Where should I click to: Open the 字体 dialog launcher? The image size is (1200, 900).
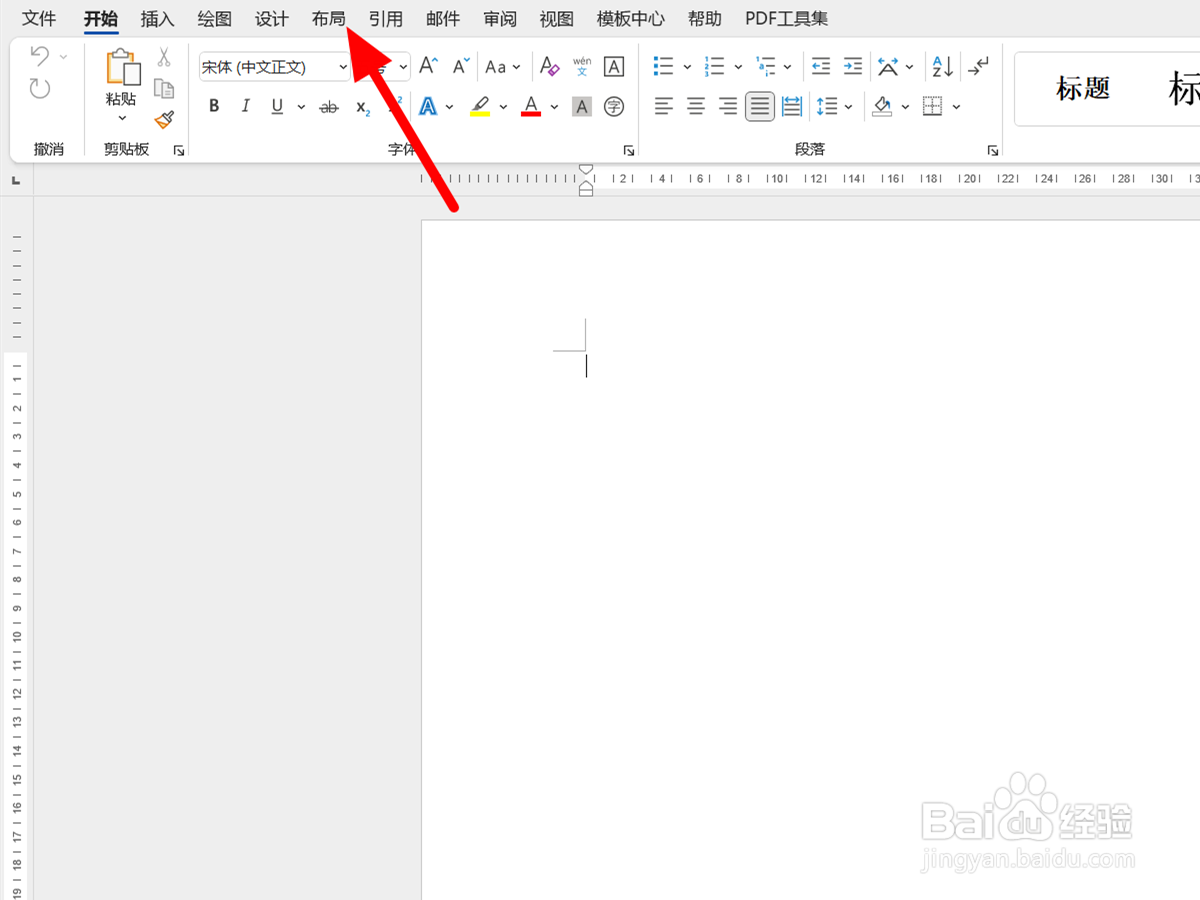pyautogui.click(x=629, y=151)
